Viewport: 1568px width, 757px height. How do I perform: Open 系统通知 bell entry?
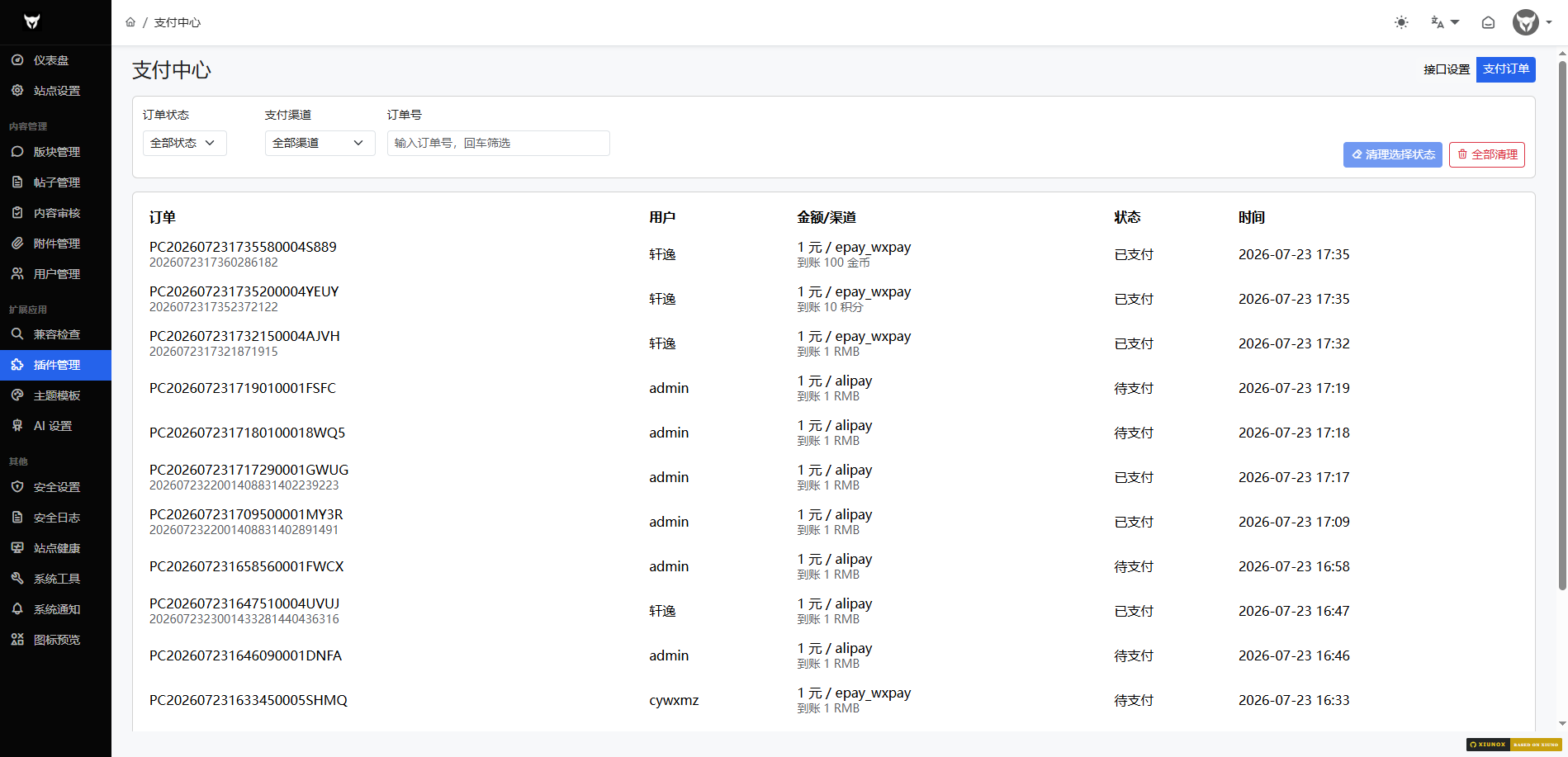point(55,609)
